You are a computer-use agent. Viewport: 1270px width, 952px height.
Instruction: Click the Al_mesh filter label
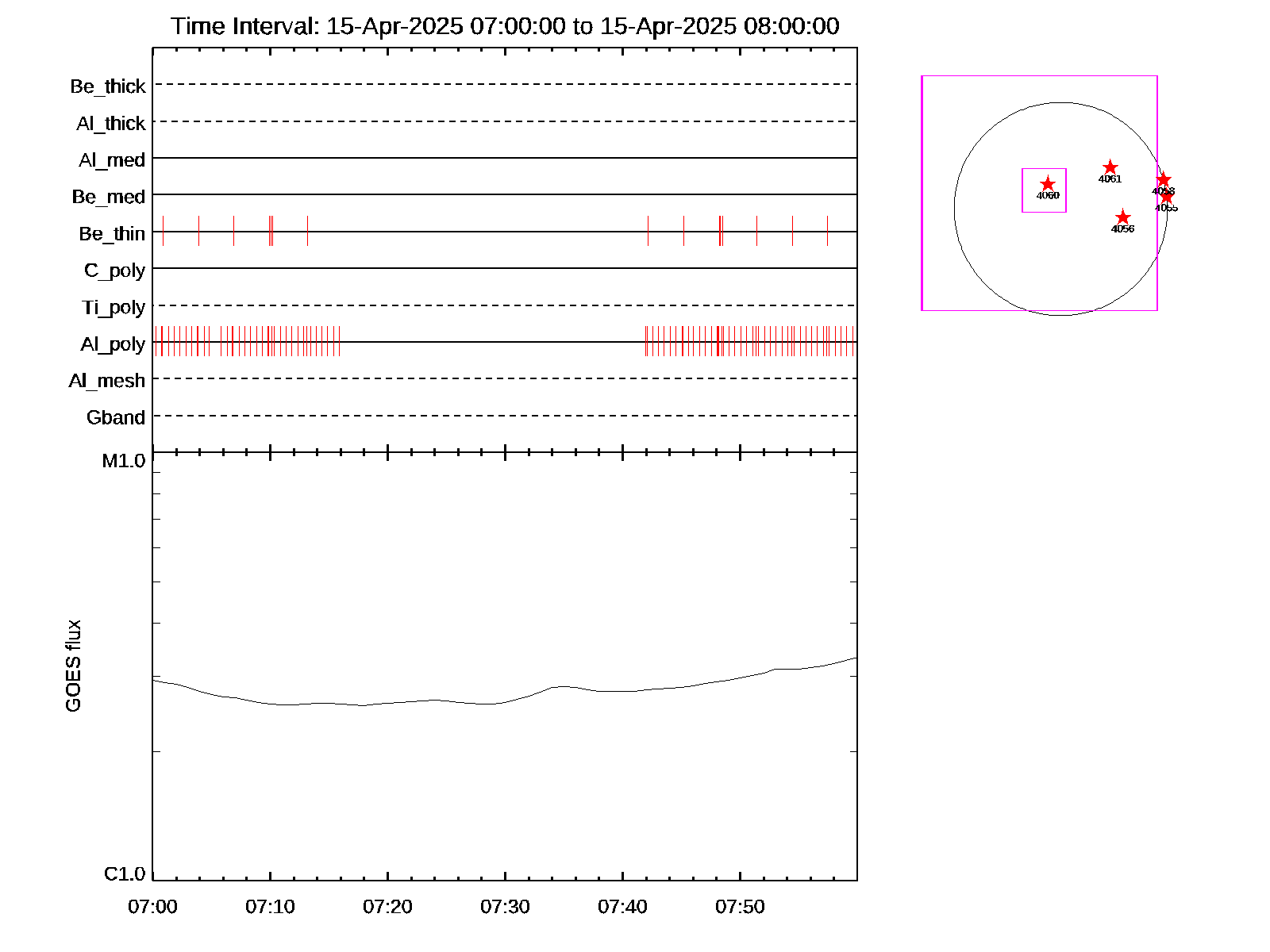107,382
